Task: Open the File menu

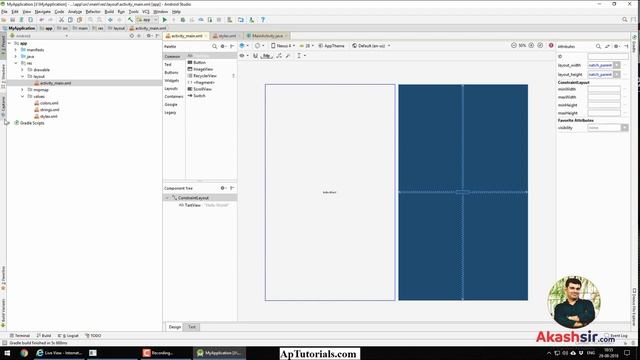Action: click(x=4, y=12)
